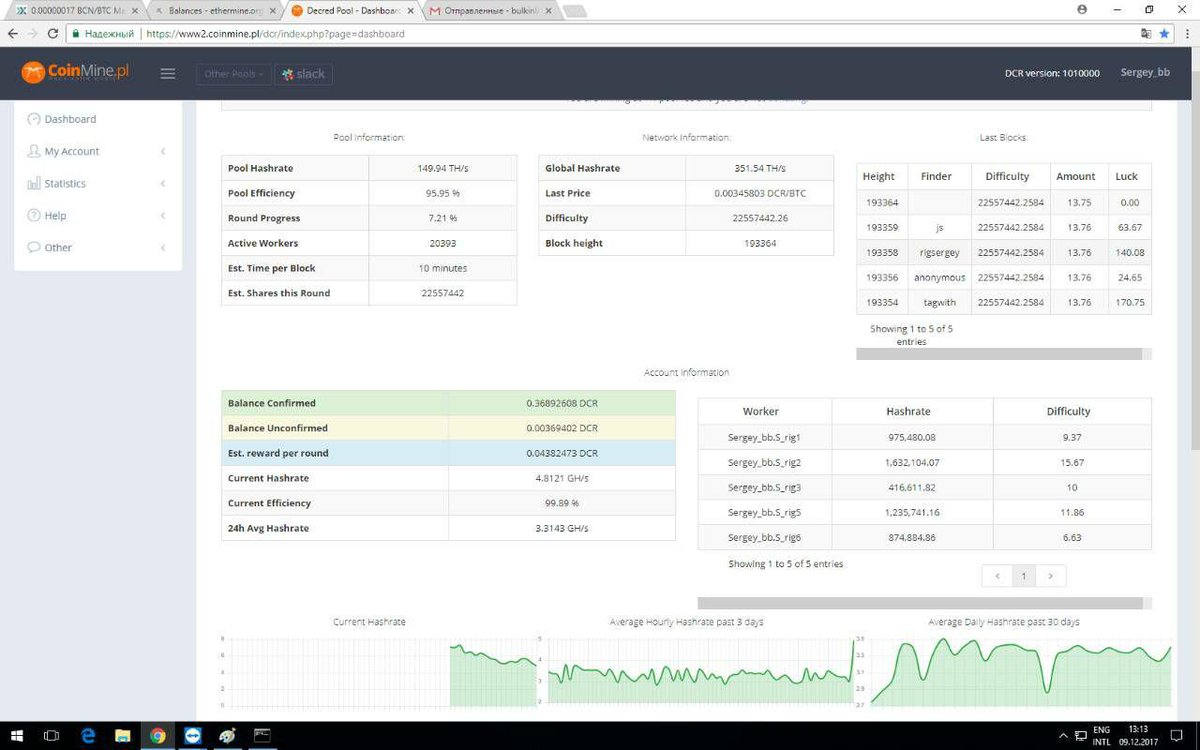Open the Other Pools dropdown
This screenshot has width=1200, height=750.
click(234, 74)
